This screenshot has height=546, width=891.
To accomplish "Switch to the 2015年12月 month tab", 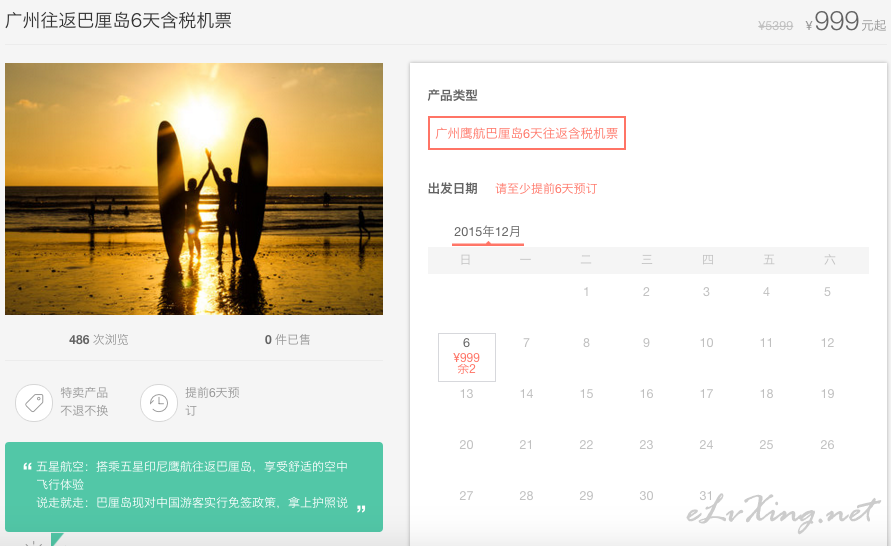I will point(488,232).
